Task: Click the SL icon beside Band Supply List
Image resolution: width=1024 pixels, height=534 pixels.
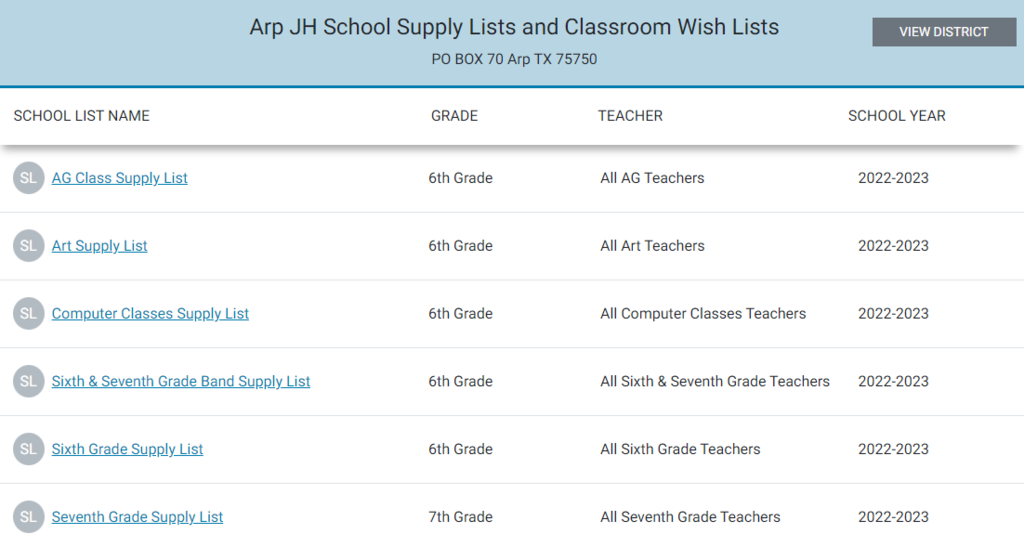Action: pyautogui.click(x=29, y=381)
